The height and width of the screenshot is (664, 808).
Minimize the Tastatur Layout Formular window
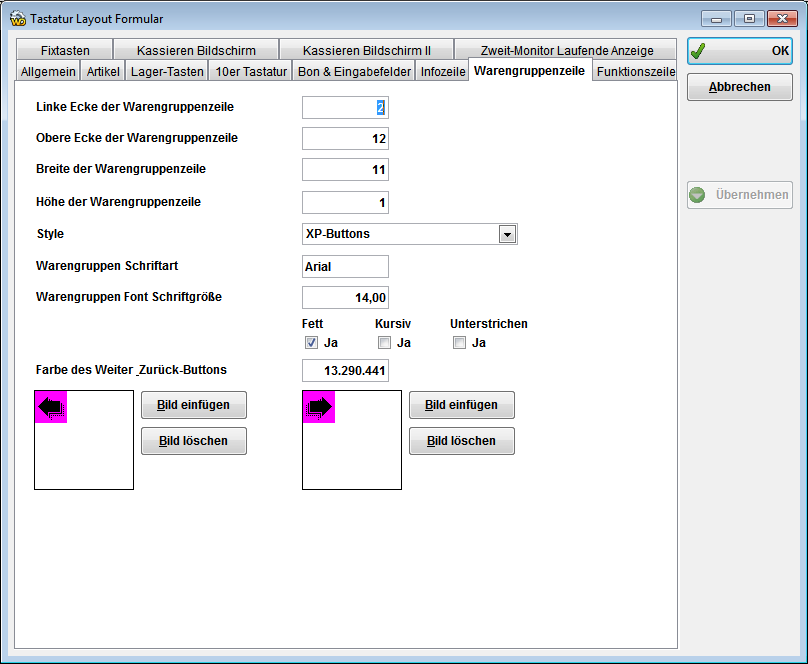point(716,19)
